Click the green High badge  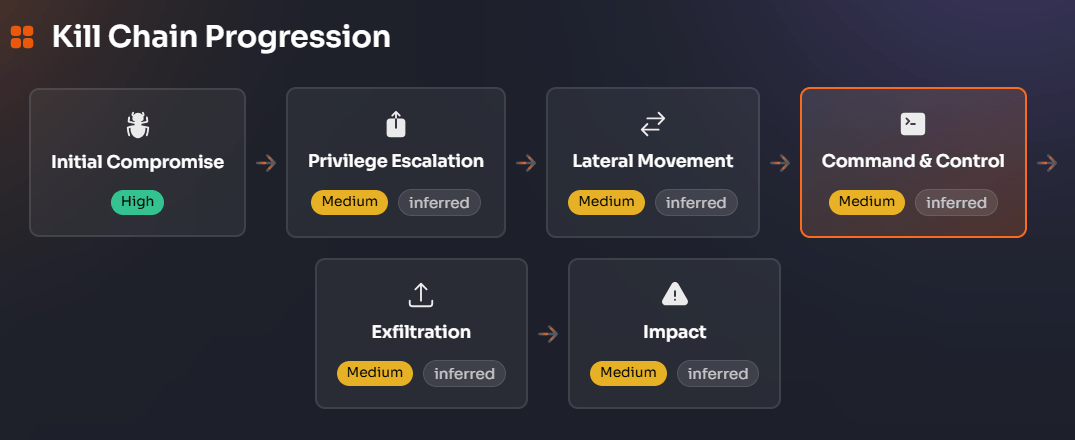[137, 202]
